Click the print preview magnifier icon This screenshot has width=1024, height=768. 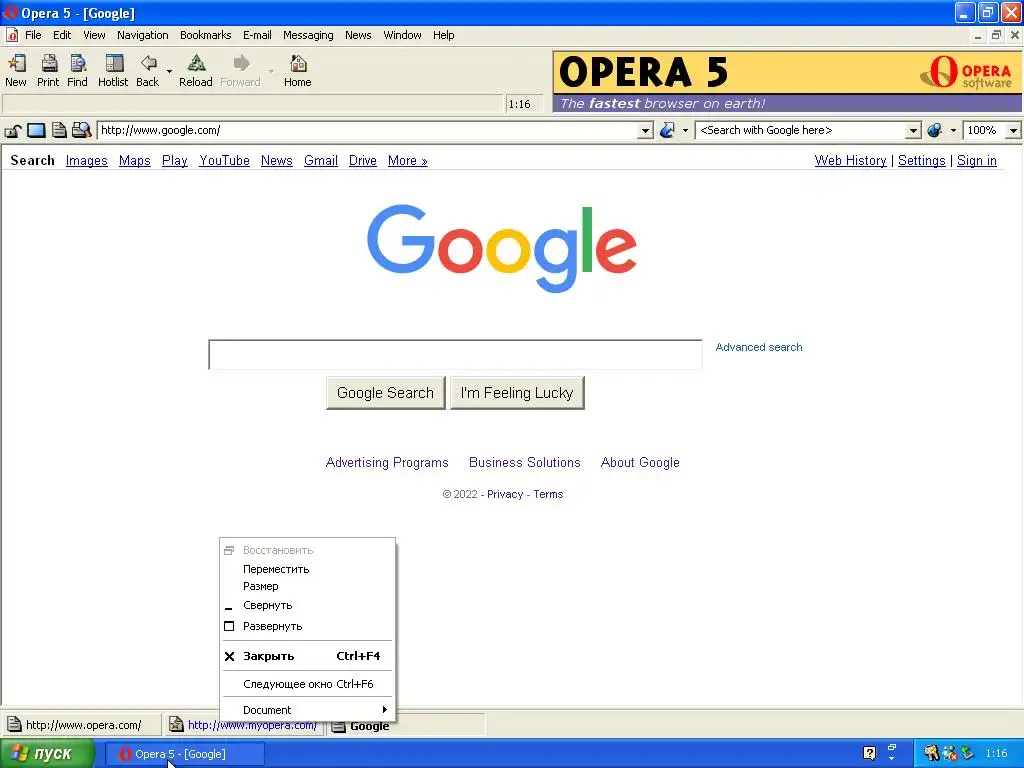pos(81,131)
